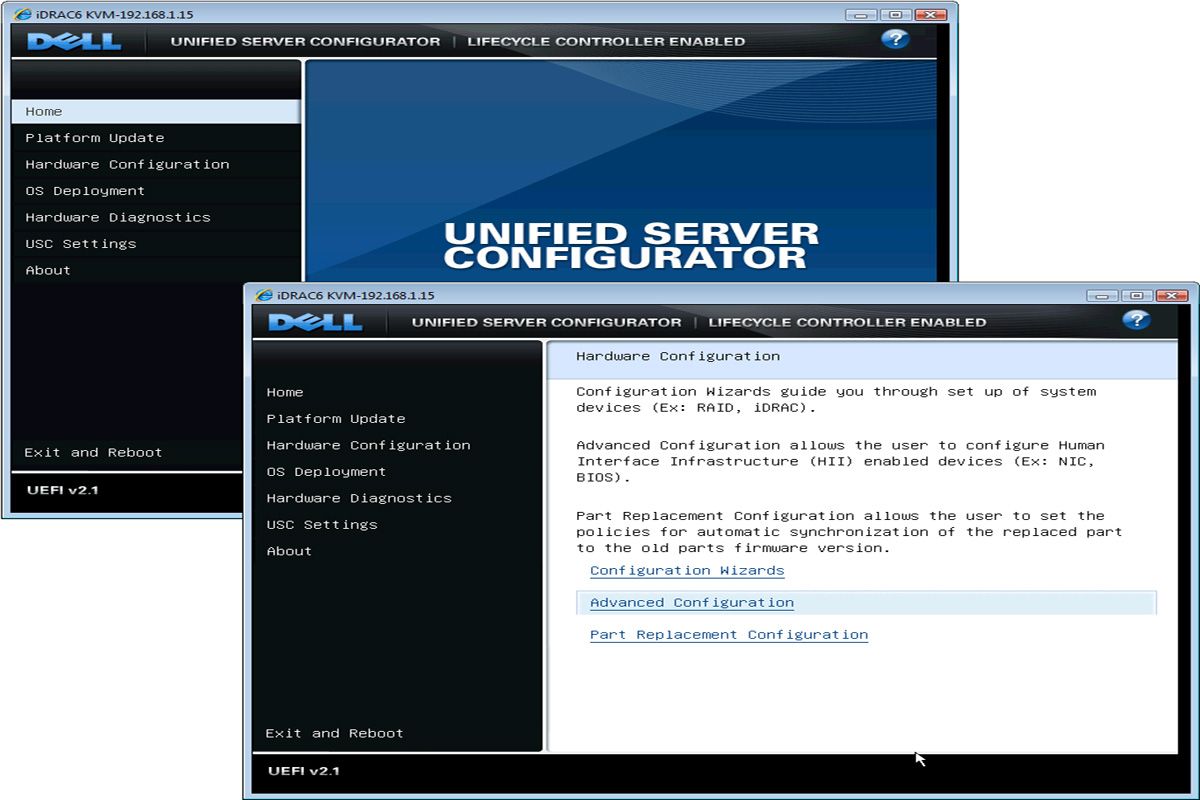Click front window title iDRAC6 KVM-192.168.1.15

click(x=356, y=295)
